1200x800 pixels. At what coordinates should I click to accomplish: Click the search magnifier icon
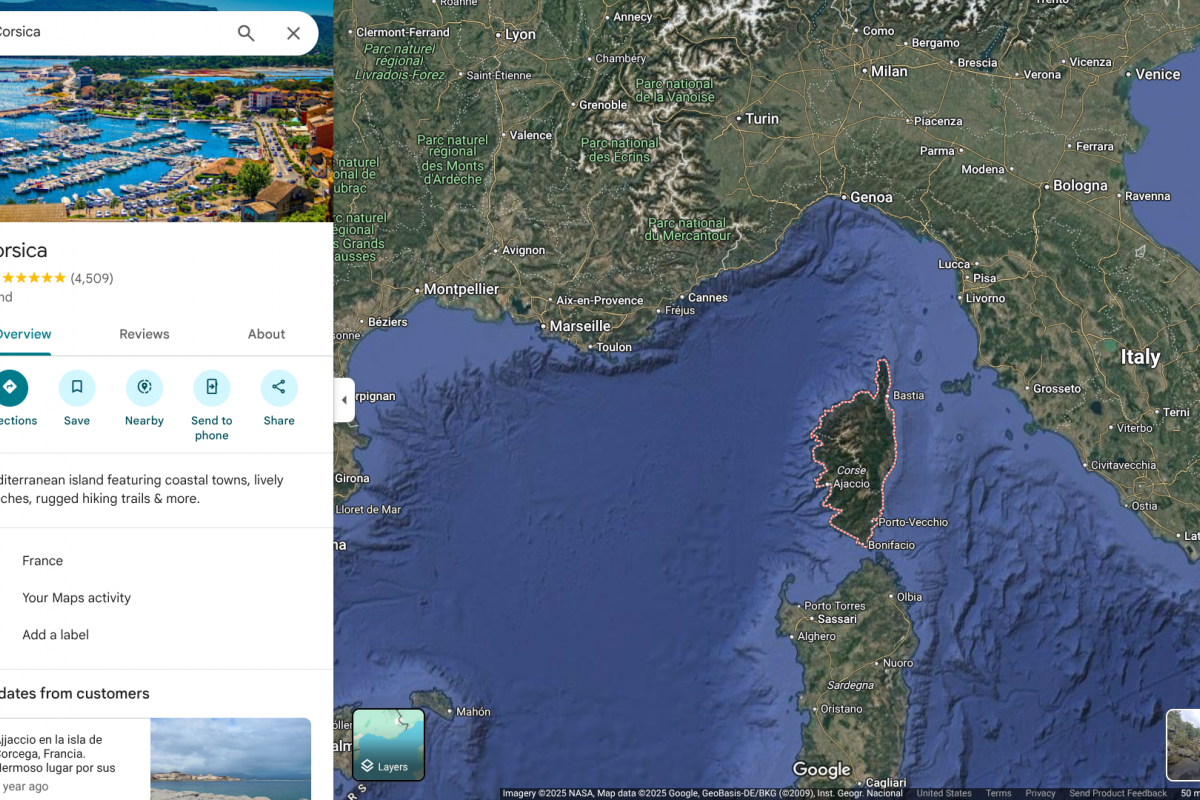coord(246,33)
